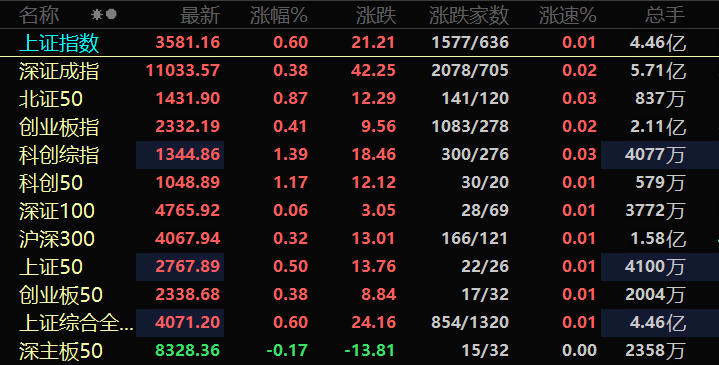The image size is (719, 365).
Task: Click the settings gear icon beside 名称
Action: (x=96, y=15)
